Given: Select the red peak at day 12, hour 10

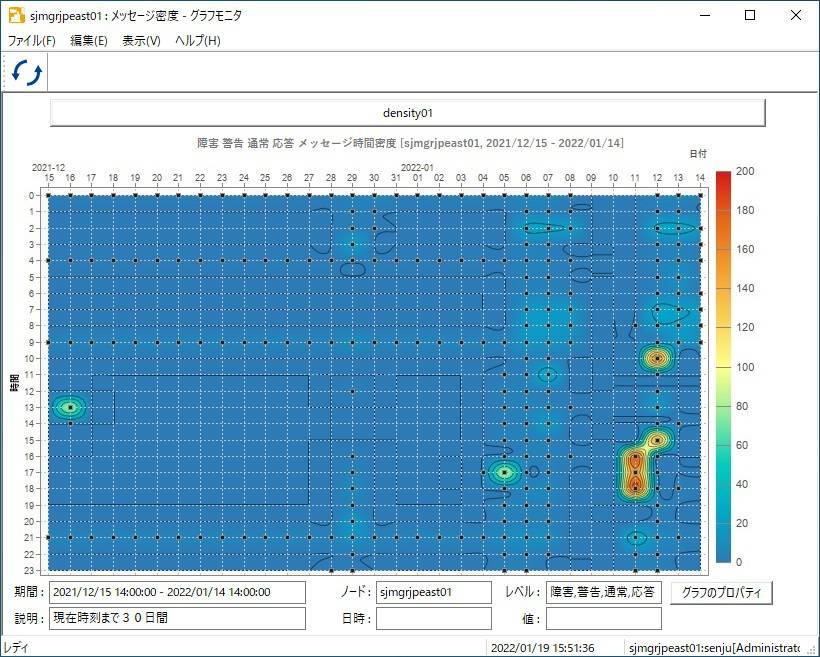Looking at the screenshot, I should click(x=657, y=358).
